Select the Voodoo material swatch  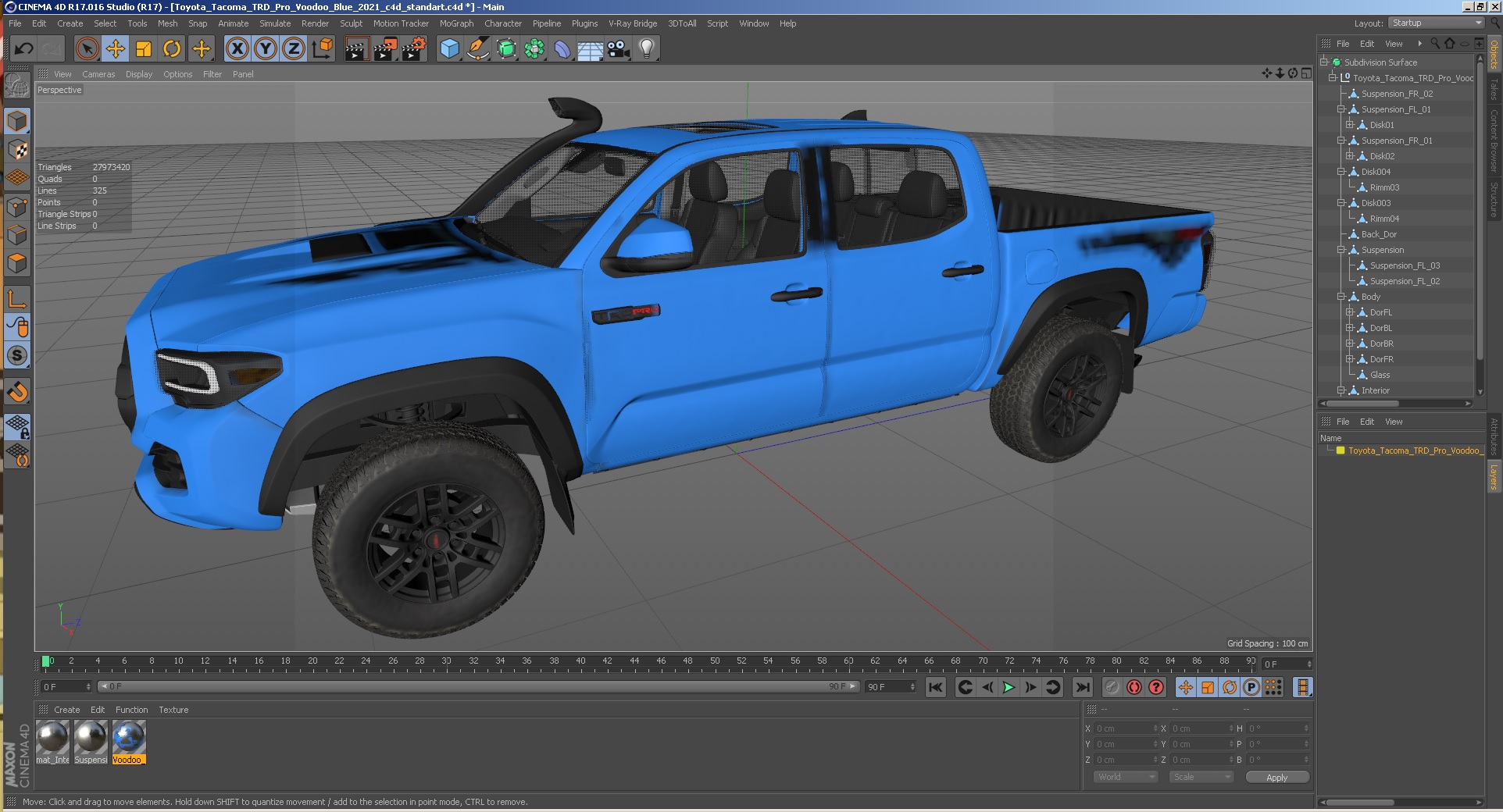coord(128,742)
